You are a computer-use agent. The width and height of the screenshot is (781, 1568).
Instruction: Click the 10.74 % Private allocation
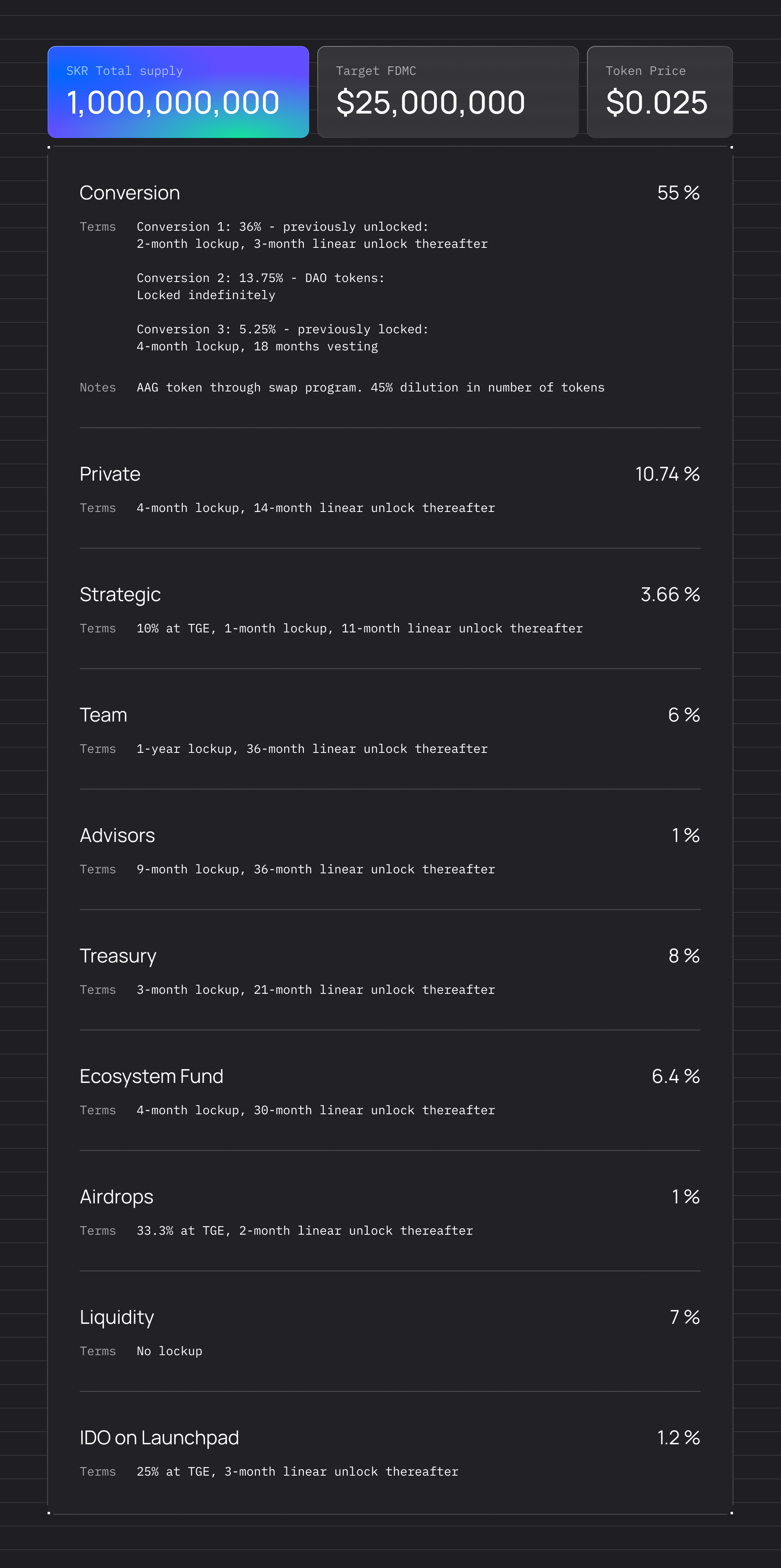[x=667, y=474]
